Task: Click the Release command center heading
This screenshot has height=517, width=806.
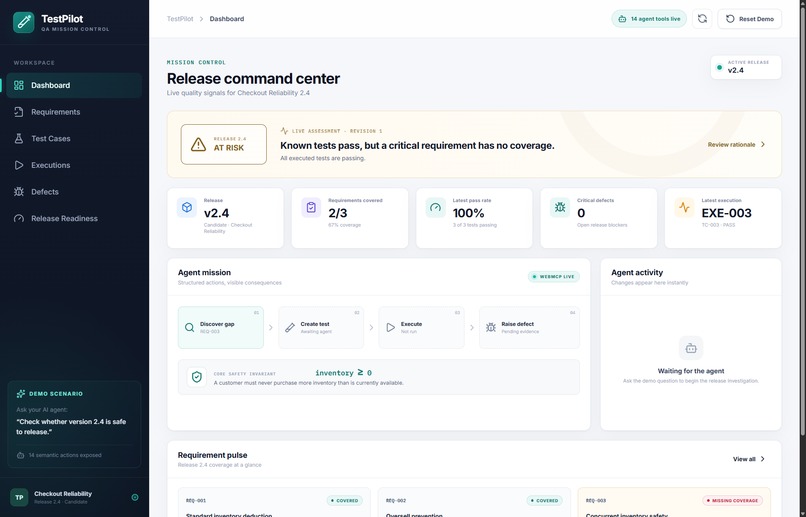Action: (253, 79)
